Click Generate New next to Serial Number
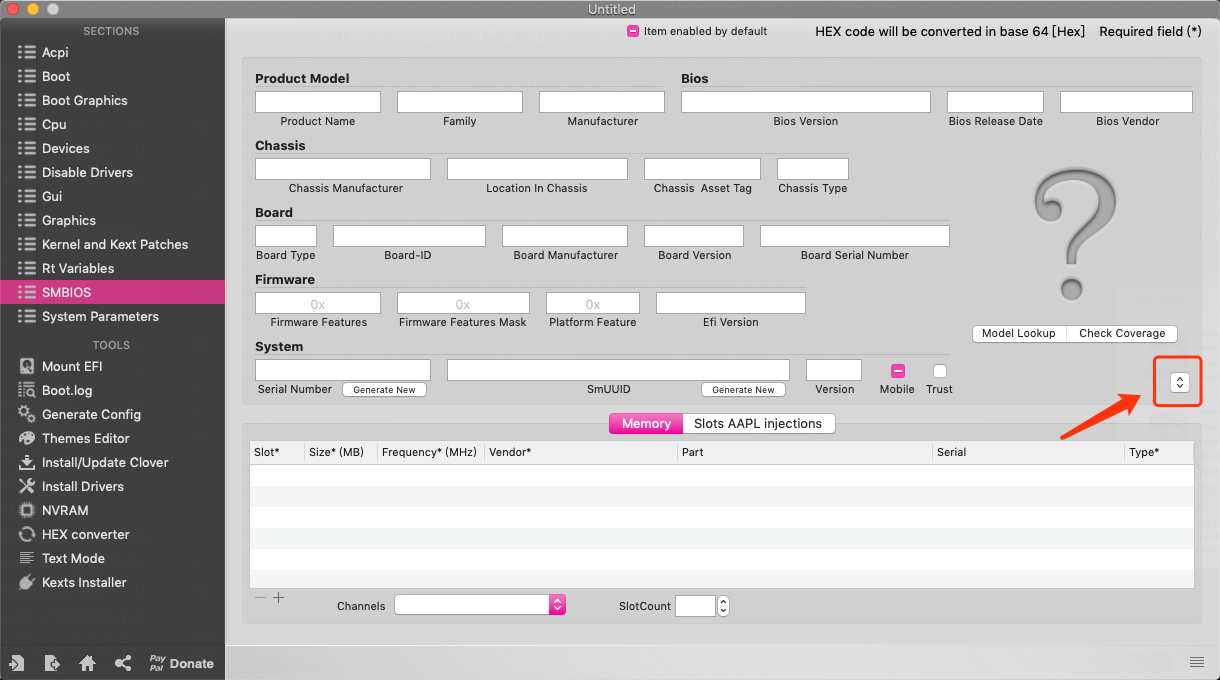The width and height of the screenshot is (1220, 680). tap(384, 390)
